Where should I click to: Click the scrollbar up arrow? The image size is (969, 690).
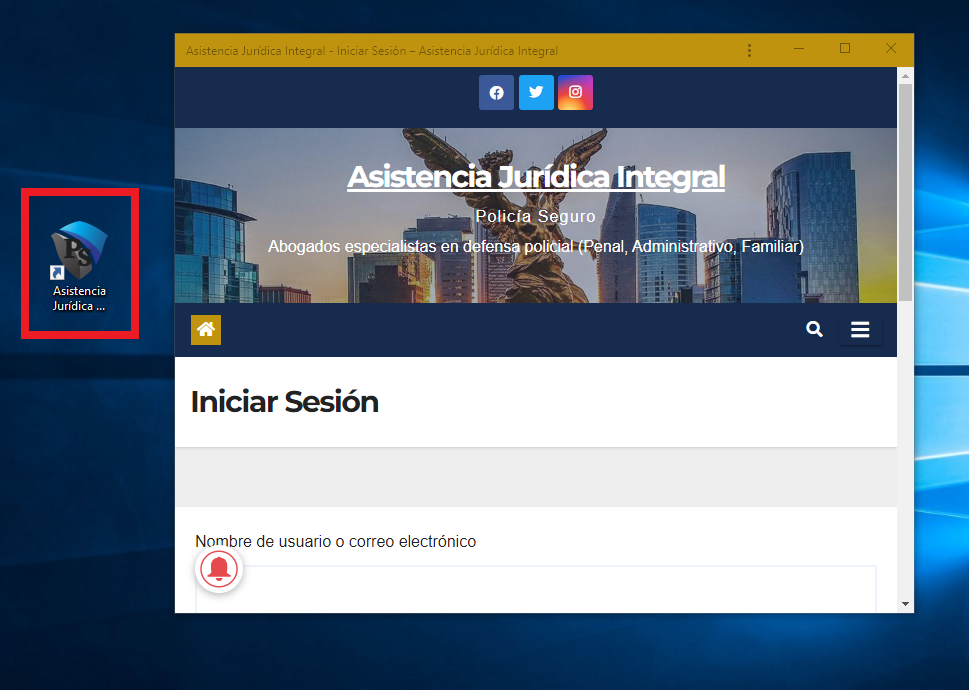coord(905,75)
